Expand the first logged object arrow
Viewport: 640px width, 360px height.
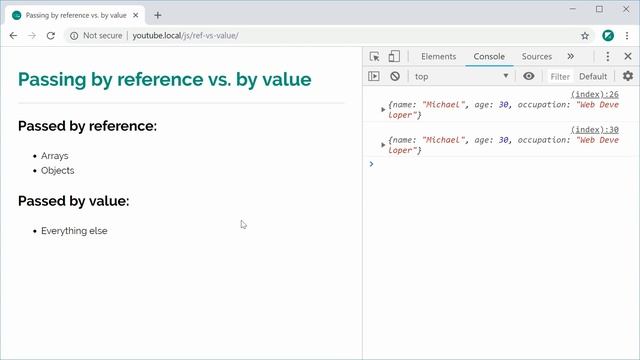383,109
